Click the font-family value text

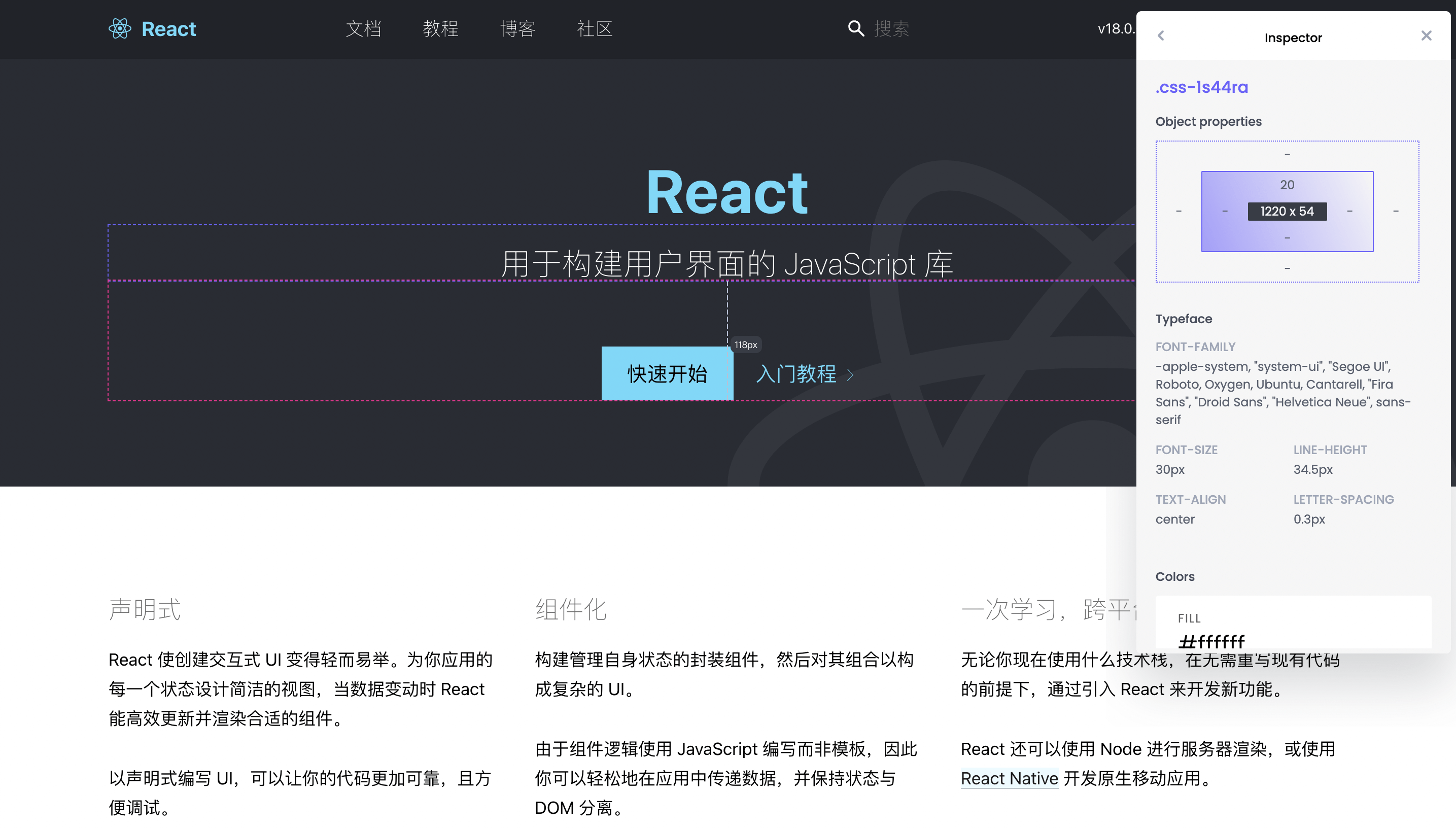click(x=1283, y=393)
